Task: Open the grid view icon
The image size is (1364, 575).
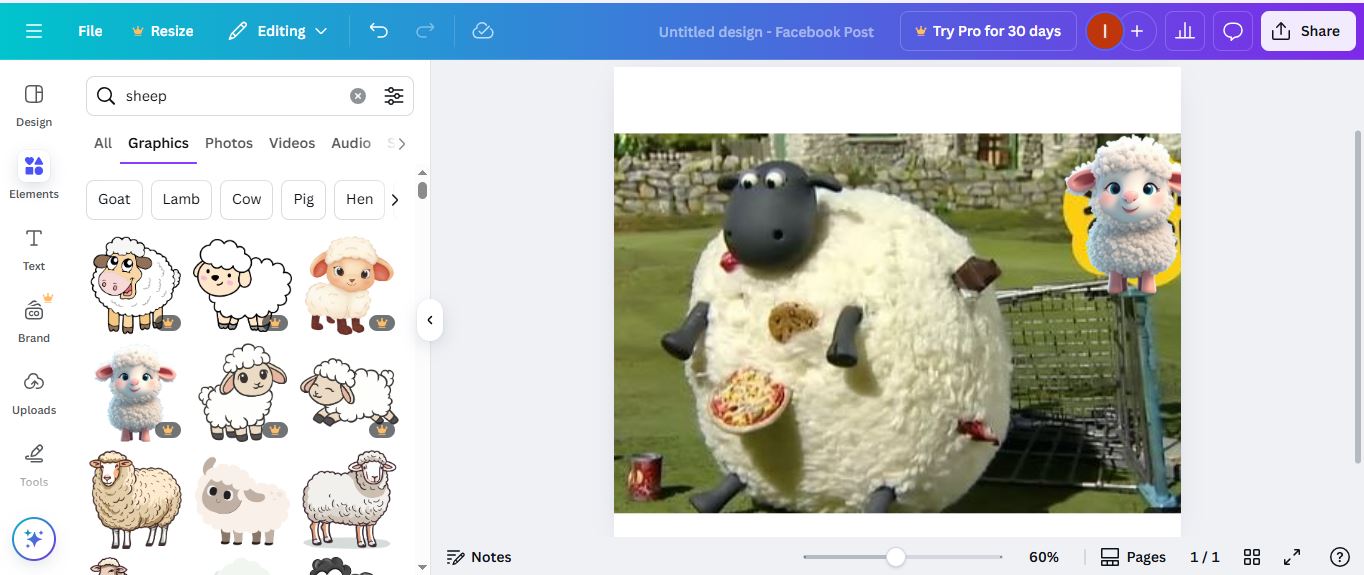Action: 1251,557
